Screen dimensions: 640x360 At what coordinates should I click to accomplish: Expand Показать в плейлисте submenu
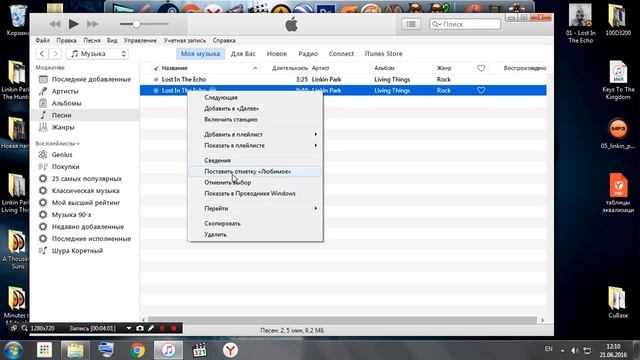click(256, 145)
